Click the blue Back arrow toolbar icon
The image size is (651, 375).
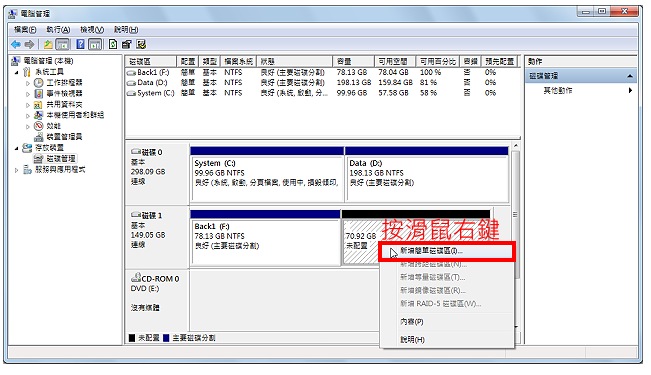[16, 44]
